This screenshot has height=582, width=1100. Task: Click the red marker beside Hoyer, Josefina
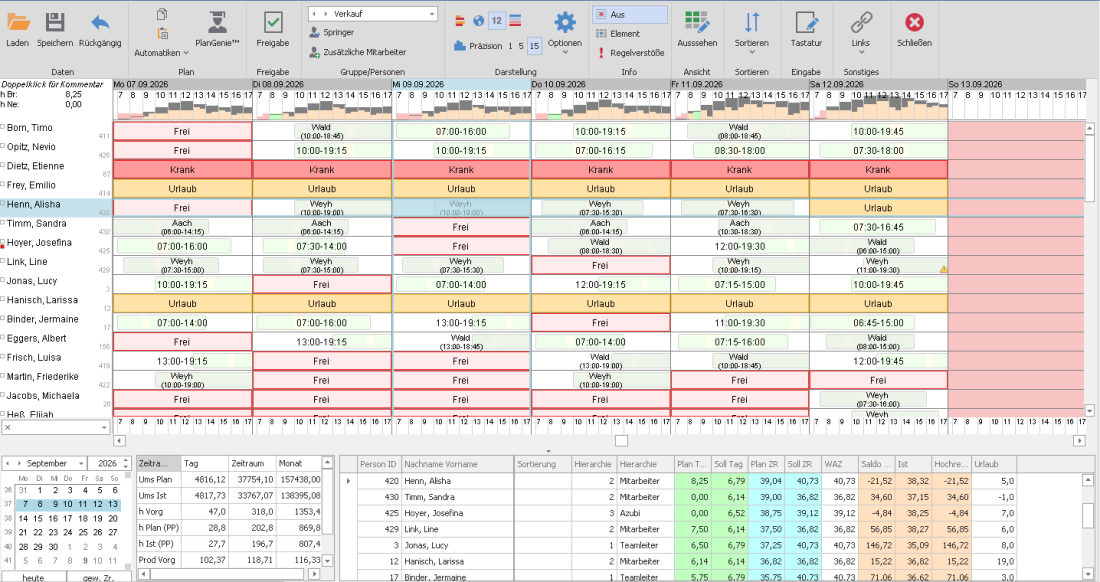[2, 246]
